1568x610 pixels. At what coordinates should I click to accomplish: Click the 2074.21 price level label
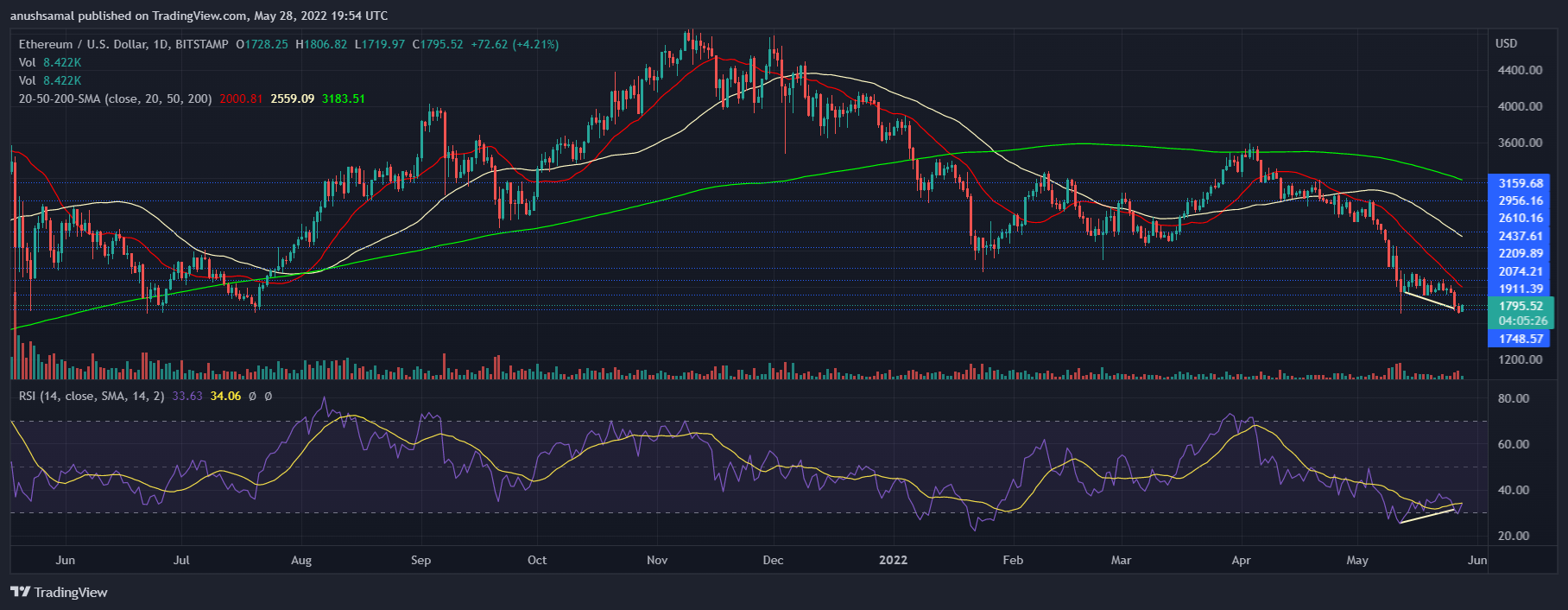coord(1521,271)
